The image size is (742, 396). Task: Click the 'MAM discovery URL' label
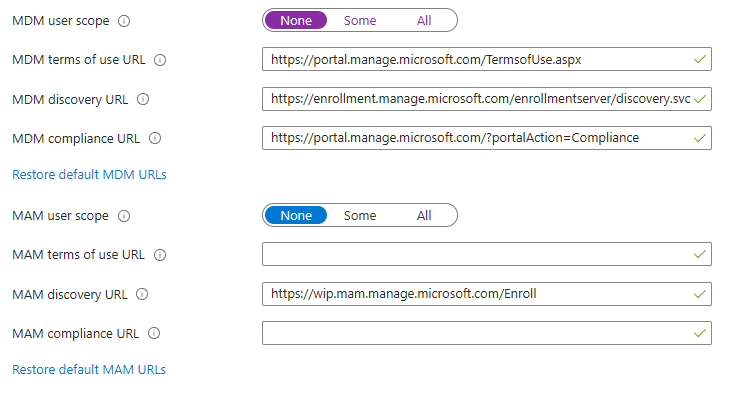[x=70, y=295]
